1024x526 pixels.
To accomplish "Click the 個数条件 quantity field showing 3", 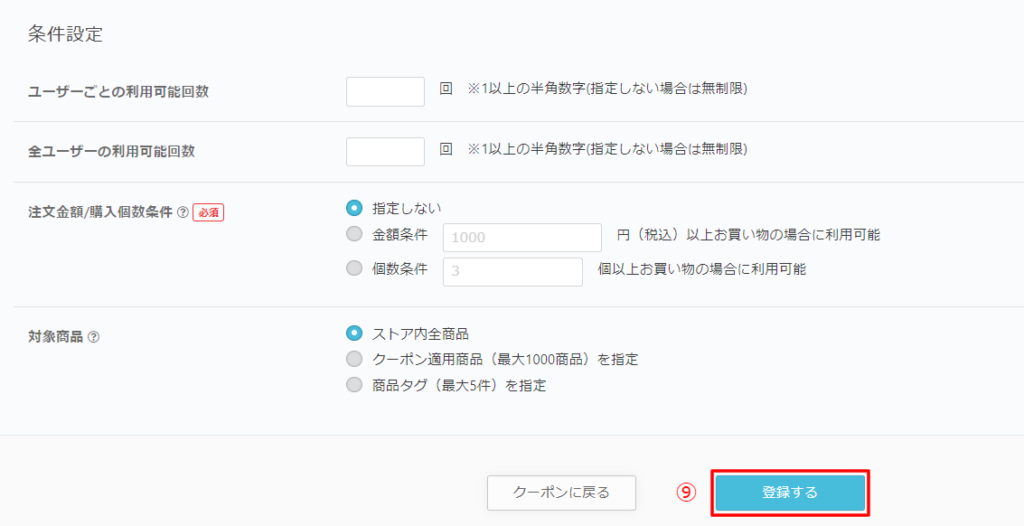I will [513, 271].
